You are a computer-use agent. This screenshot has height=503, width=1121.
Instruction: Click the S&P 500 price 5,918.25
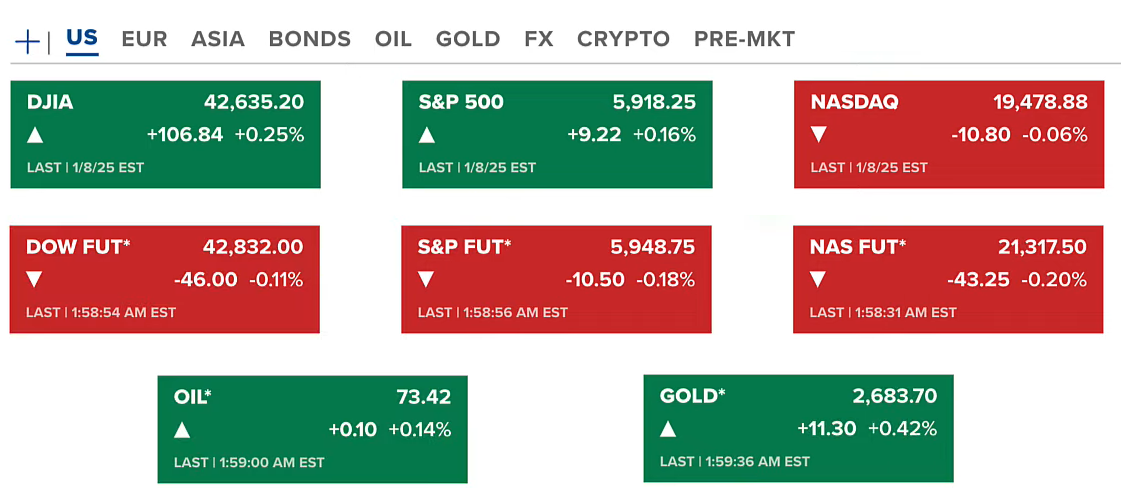pyautogui.click(x=654, y=102)
